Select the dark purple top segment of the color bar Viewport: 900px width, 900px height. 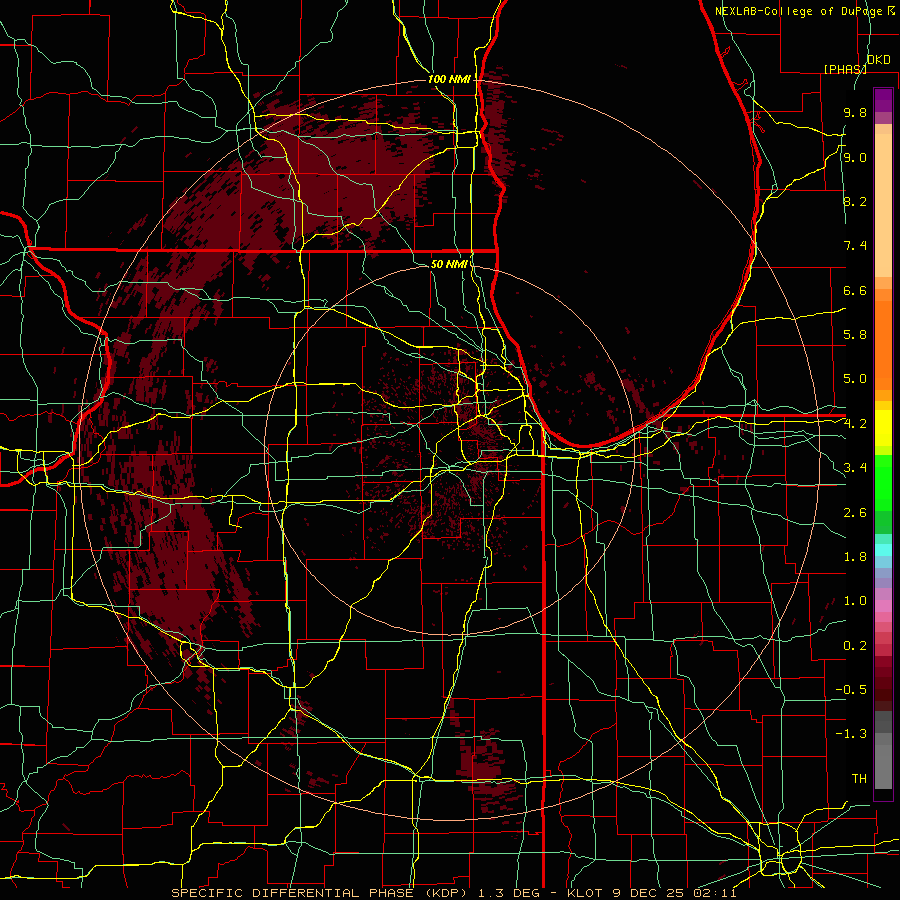coord(883,100)
